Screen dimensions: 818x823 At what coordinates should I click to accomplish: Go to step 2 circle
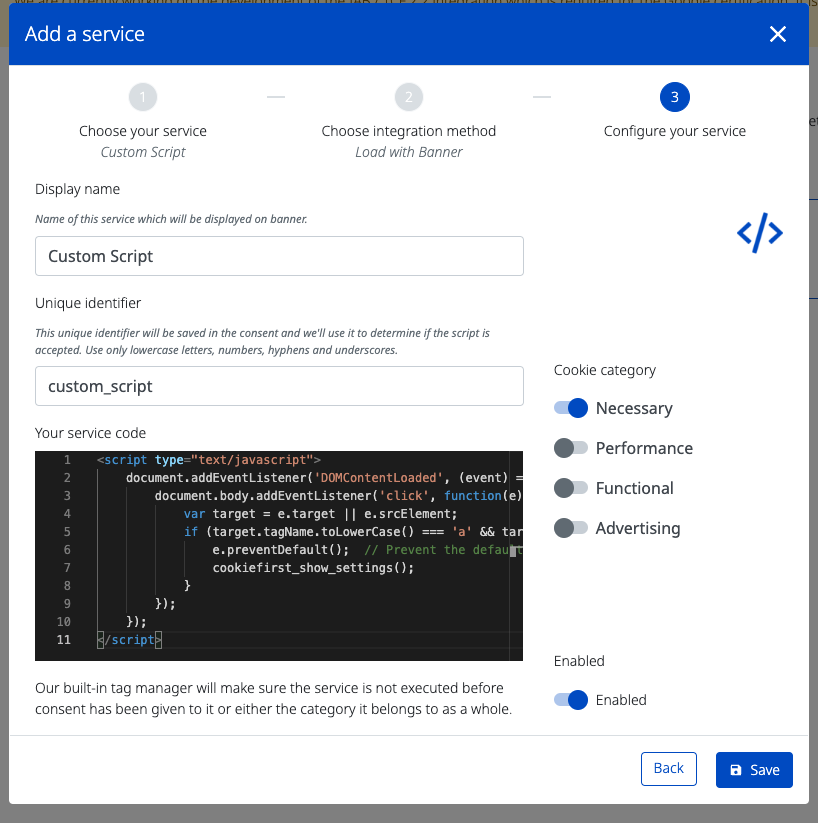408,97
